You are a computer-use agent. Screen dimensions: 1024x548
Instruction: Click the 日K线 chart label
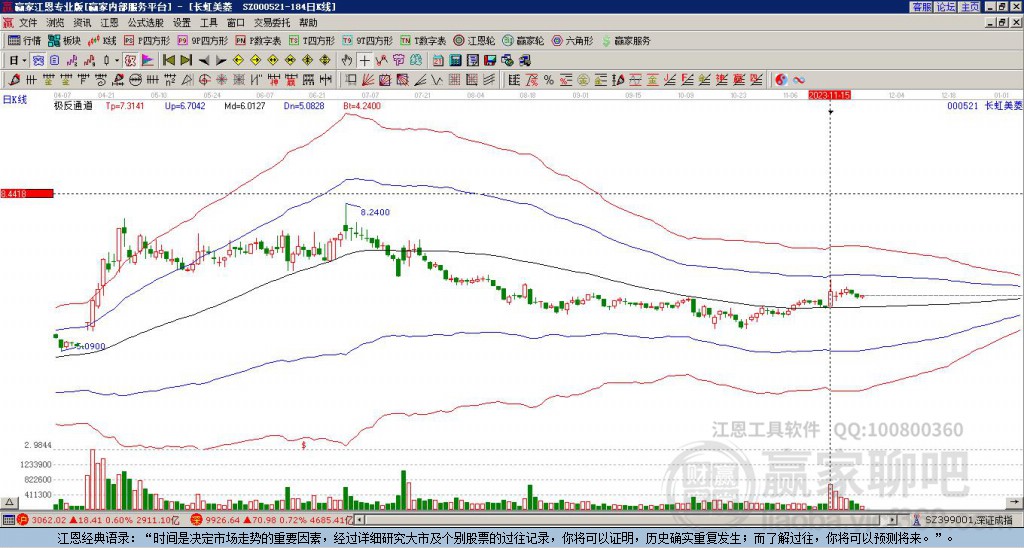pos(14,100)
